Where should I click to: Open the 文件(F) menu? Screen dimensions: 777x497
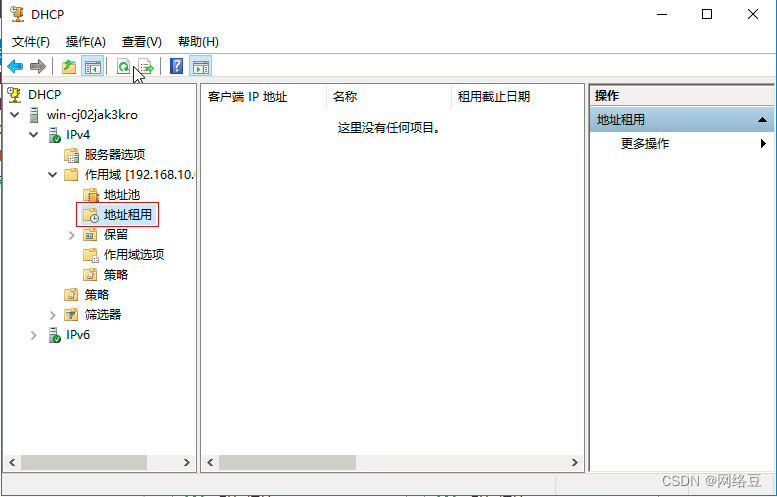[x=31, y=42]
